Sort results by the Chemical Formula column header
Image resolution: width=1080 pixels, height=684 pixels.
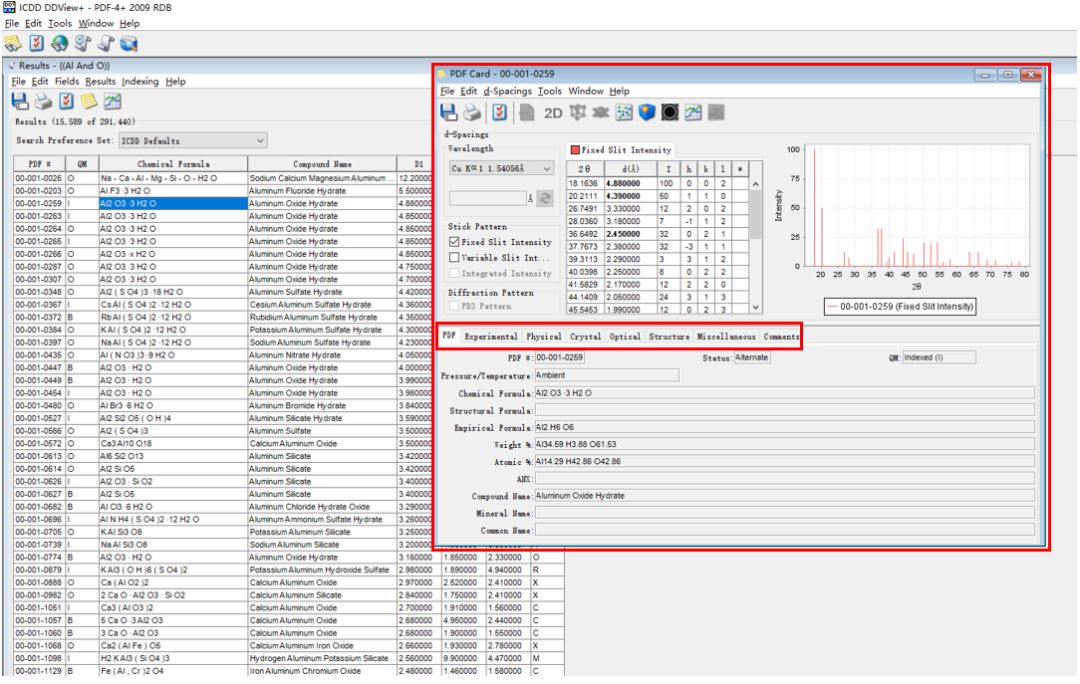tap(173, 164)
